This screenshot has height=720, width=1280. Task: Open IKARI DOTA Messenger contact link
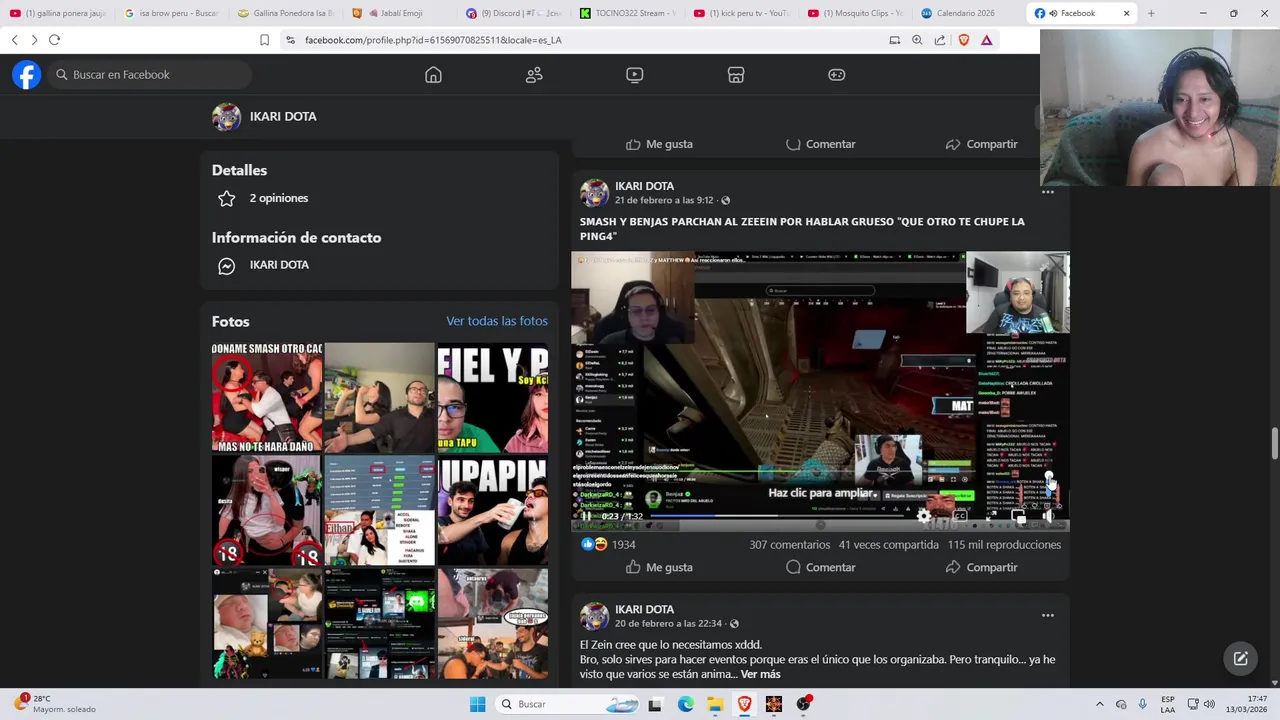tap(279, 265)
